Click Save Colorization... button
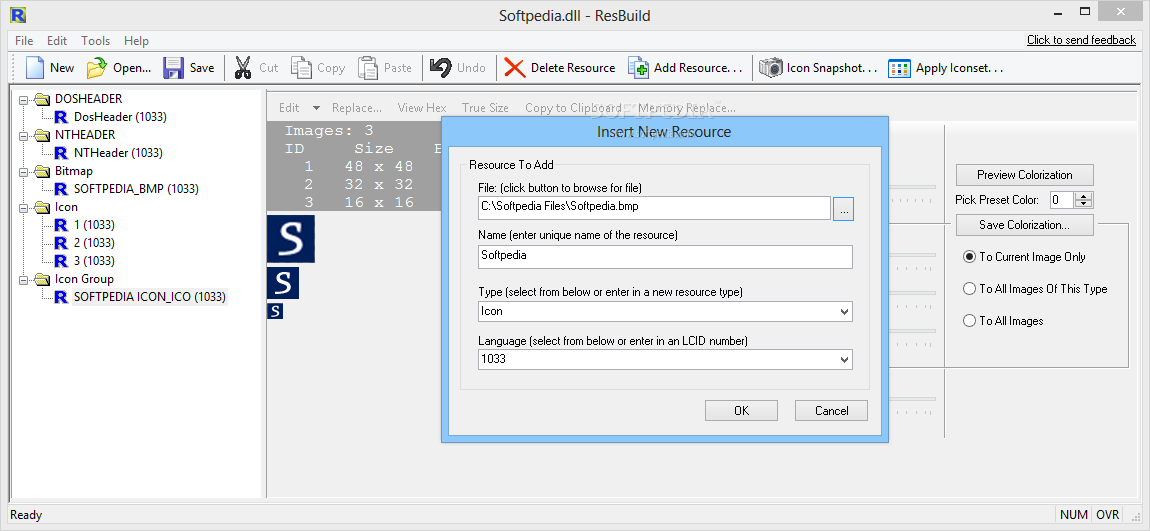The width and height of the screenshot is (1150, 531). tap(1025, 225)
